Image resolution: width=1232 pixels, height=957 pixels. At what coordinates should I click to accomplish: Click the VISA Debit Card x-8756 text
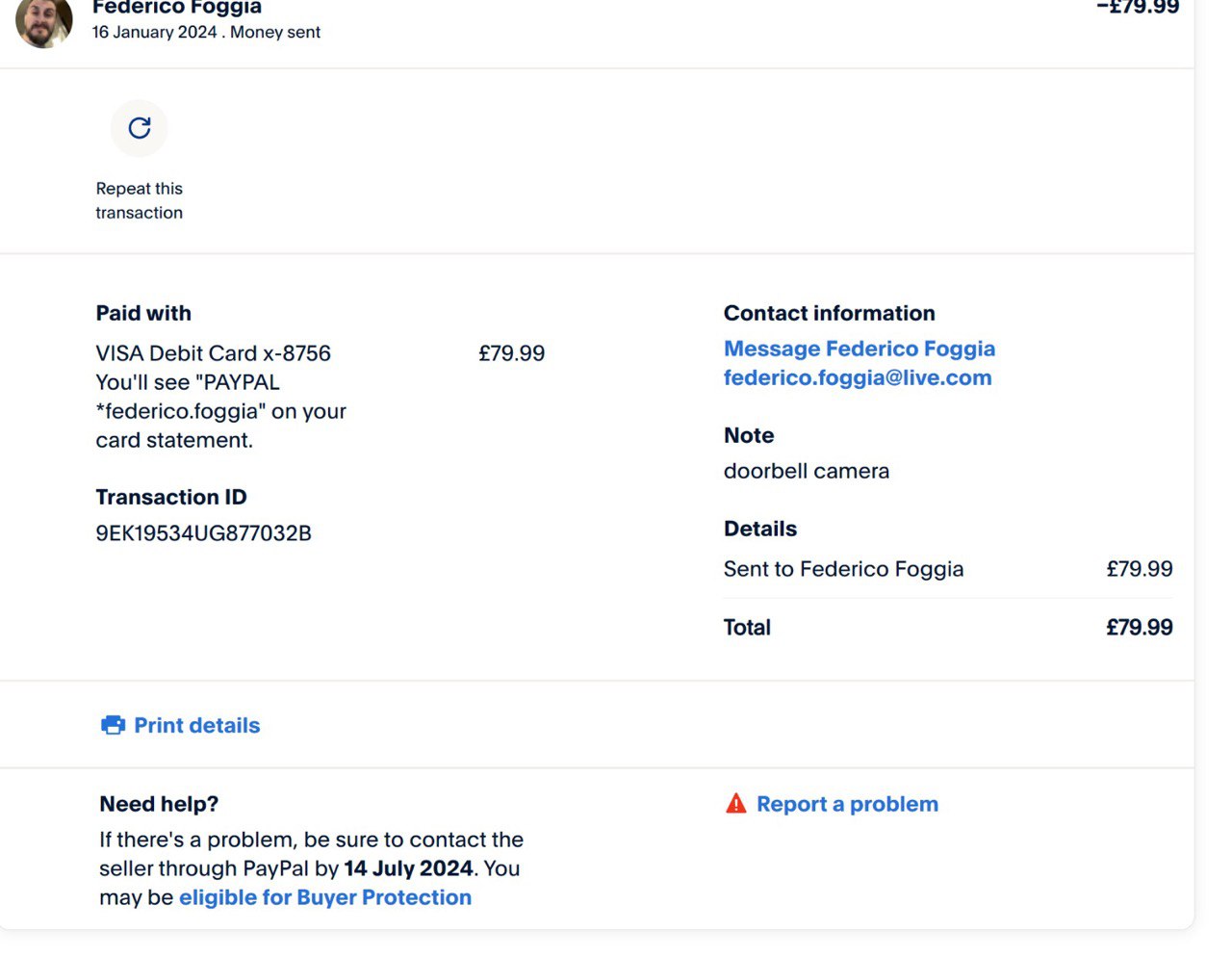click(213, 353)
